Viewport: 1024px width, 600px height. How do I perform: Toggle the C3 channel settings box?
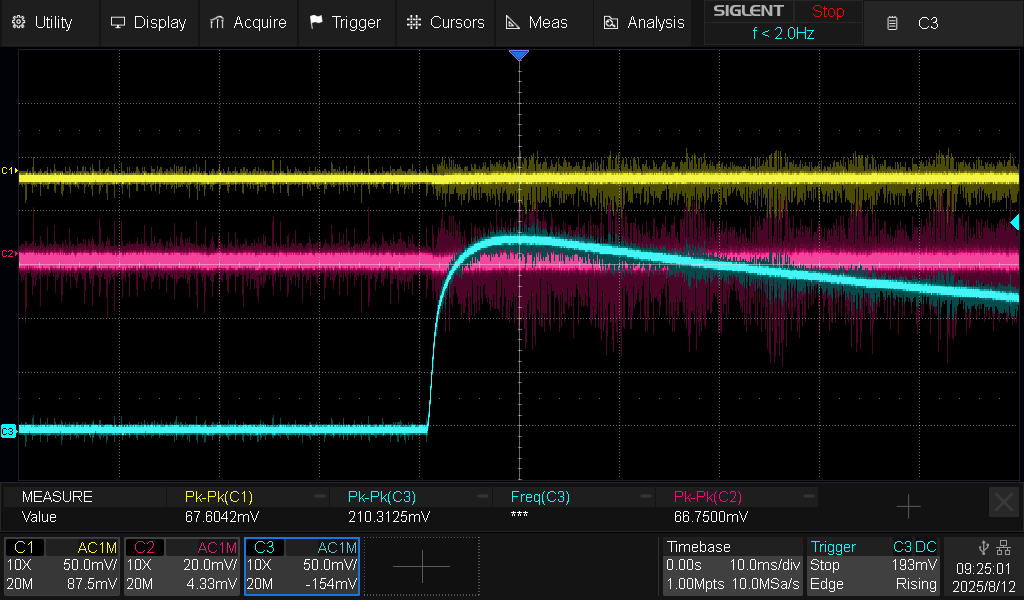click(x=301, y=566)
